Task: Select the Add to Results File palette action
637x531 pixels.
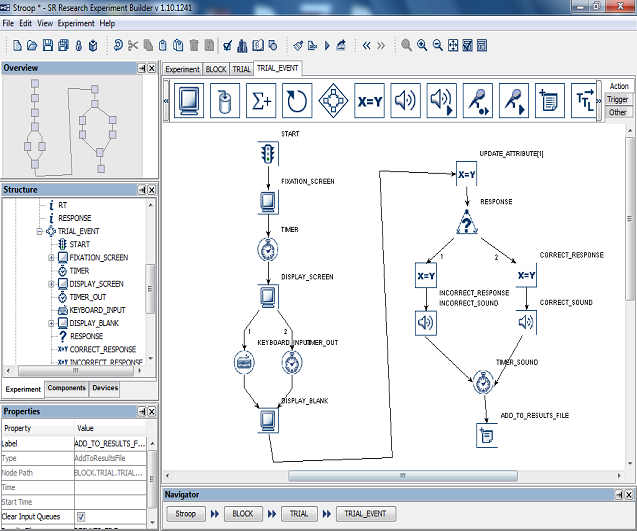Action: point(550,100)
